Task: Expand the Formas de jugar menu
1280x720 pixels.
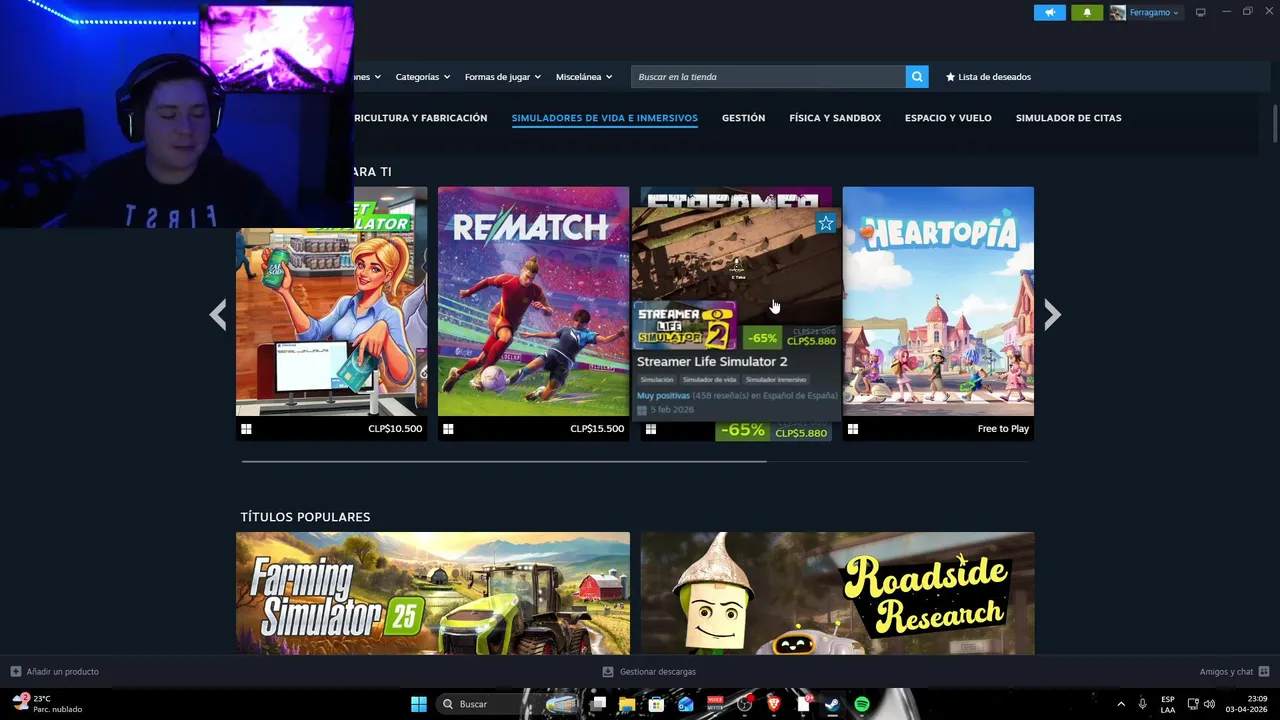Action: tap(502, 77)
